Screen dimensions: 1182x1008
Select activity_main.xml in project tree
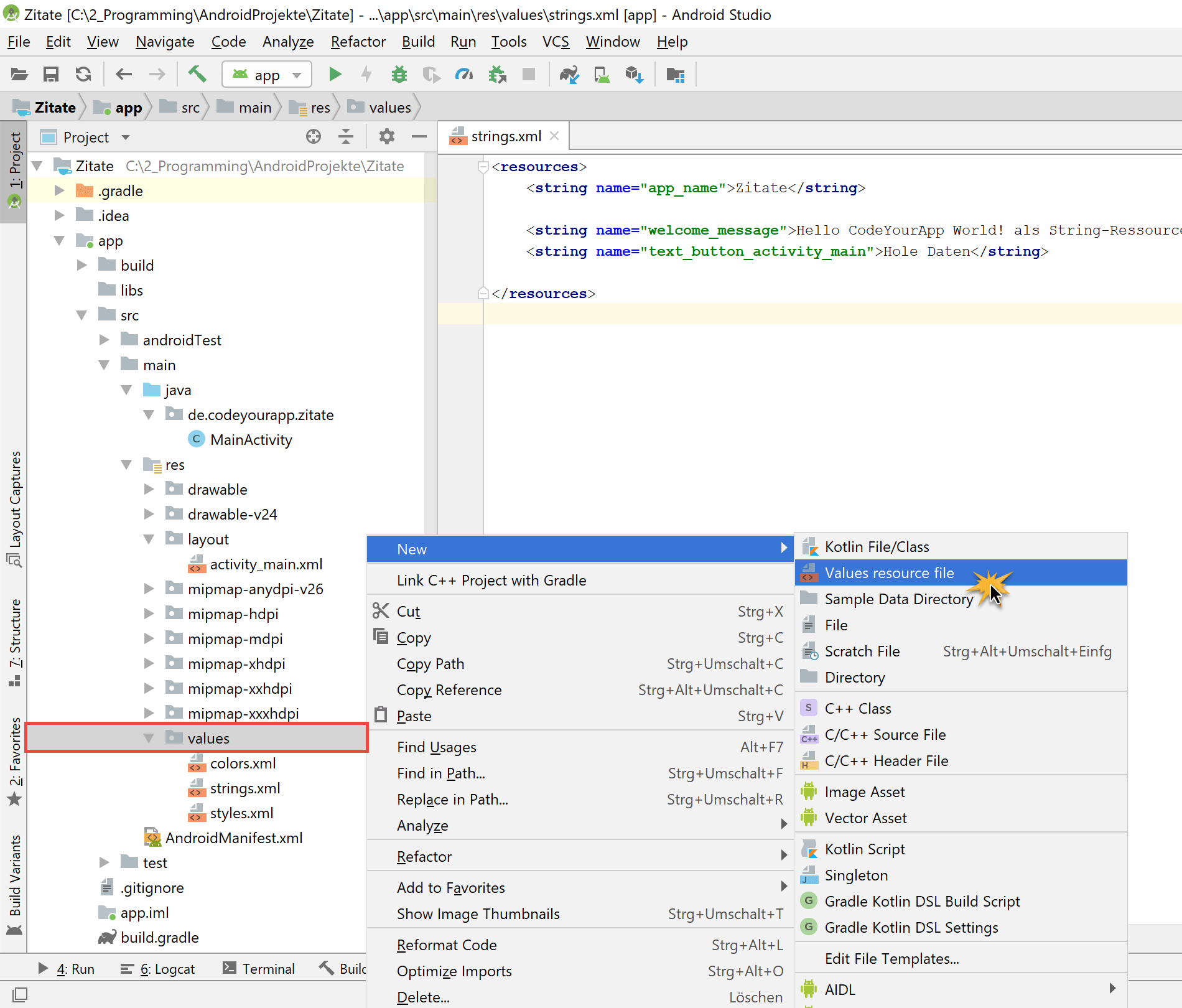[266, 564]
